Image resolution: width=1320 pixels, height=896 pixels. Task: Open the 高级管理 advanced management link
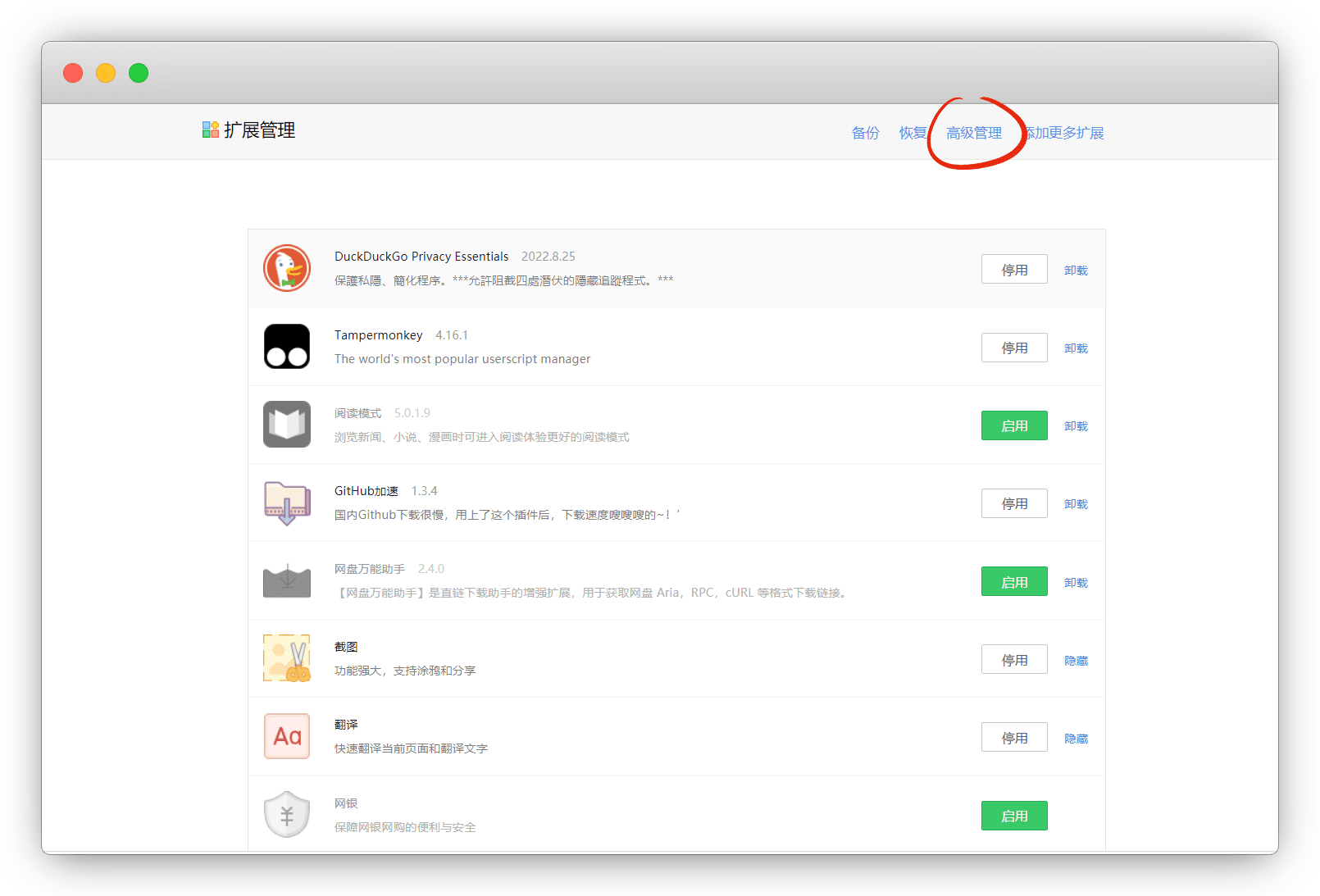tap(973, 133)
